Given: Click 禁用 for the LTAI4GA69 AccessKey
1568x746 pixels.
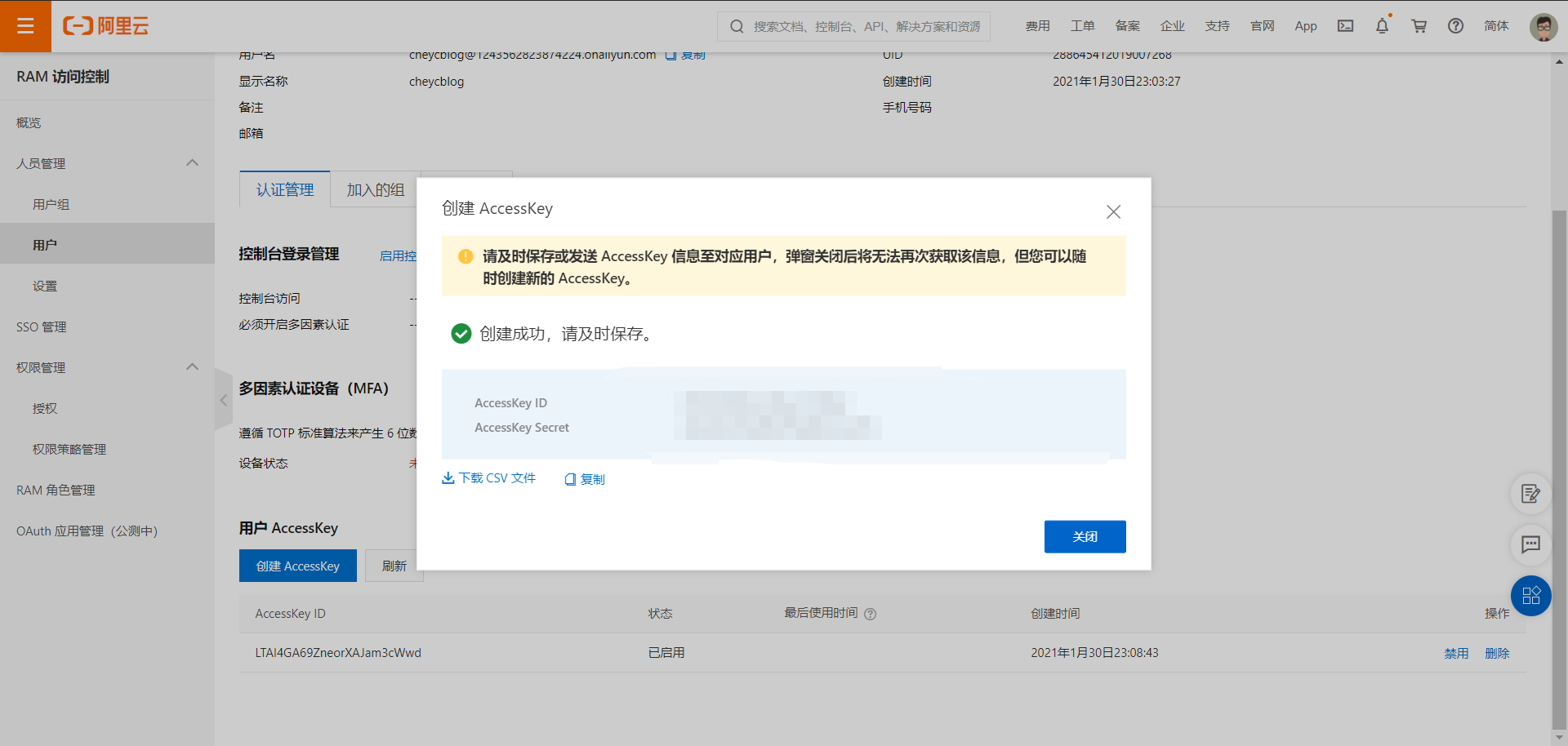Looking at the screenshot, I should (x=1456, y=653).
